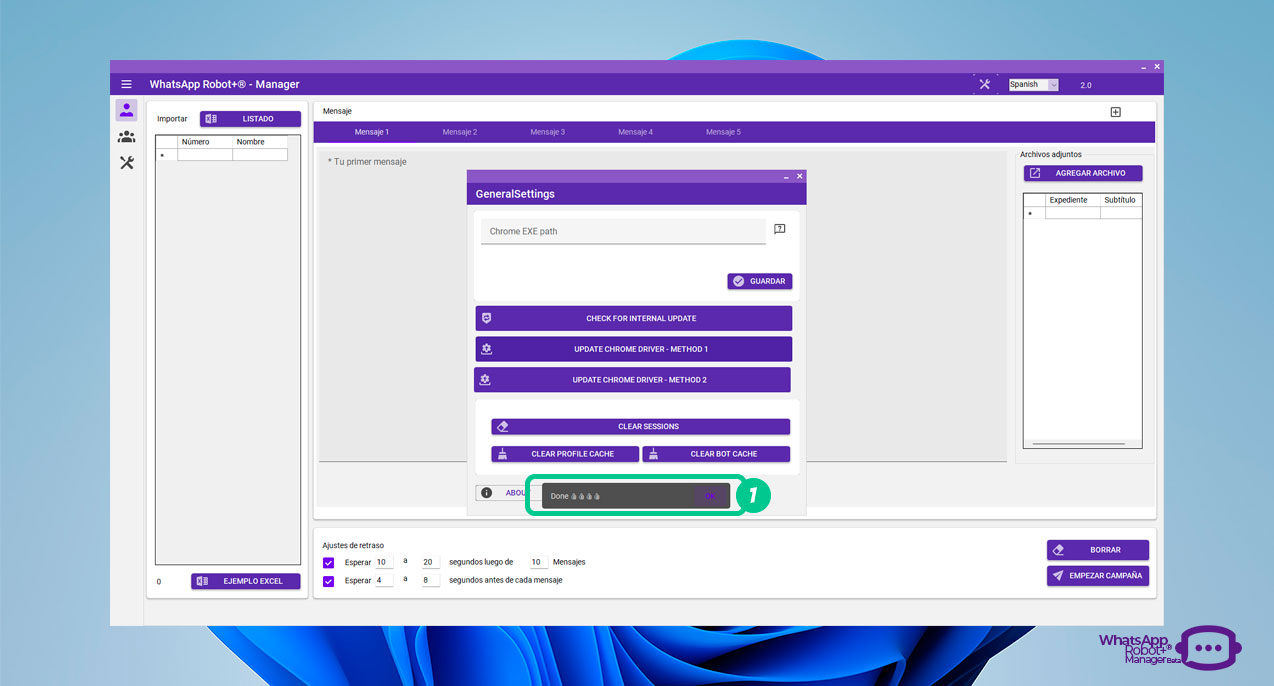Screen dimensions: 1274x686
Task: Click the maximum wait field showing 20
Action: (431, 562)
